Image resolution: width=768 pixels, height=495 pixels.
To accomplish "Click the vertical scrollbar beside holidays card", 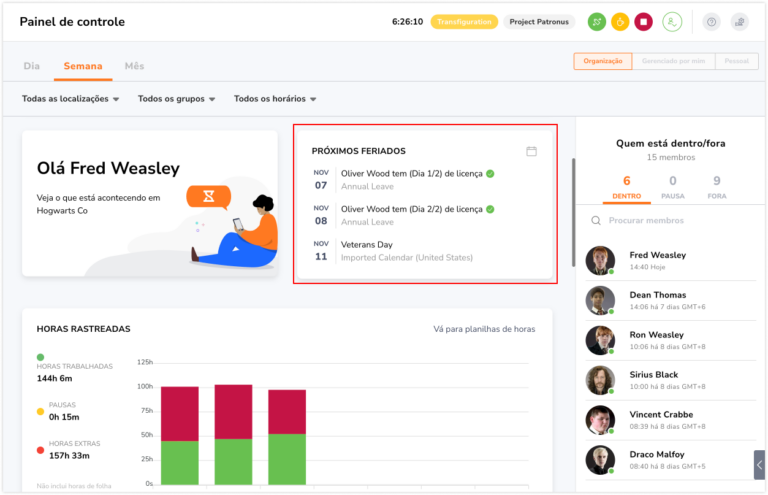I will (x=573, y=212).
